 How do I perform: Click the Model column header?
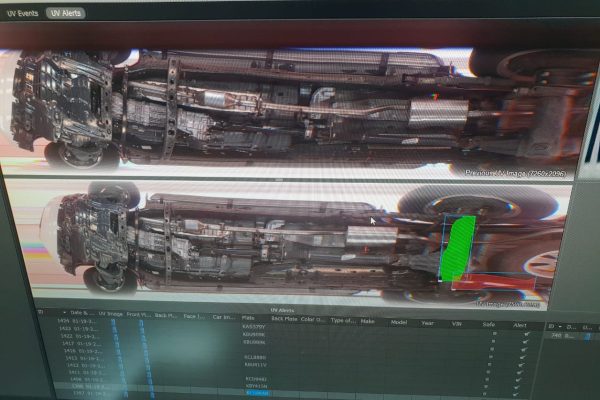coord(399,322)
